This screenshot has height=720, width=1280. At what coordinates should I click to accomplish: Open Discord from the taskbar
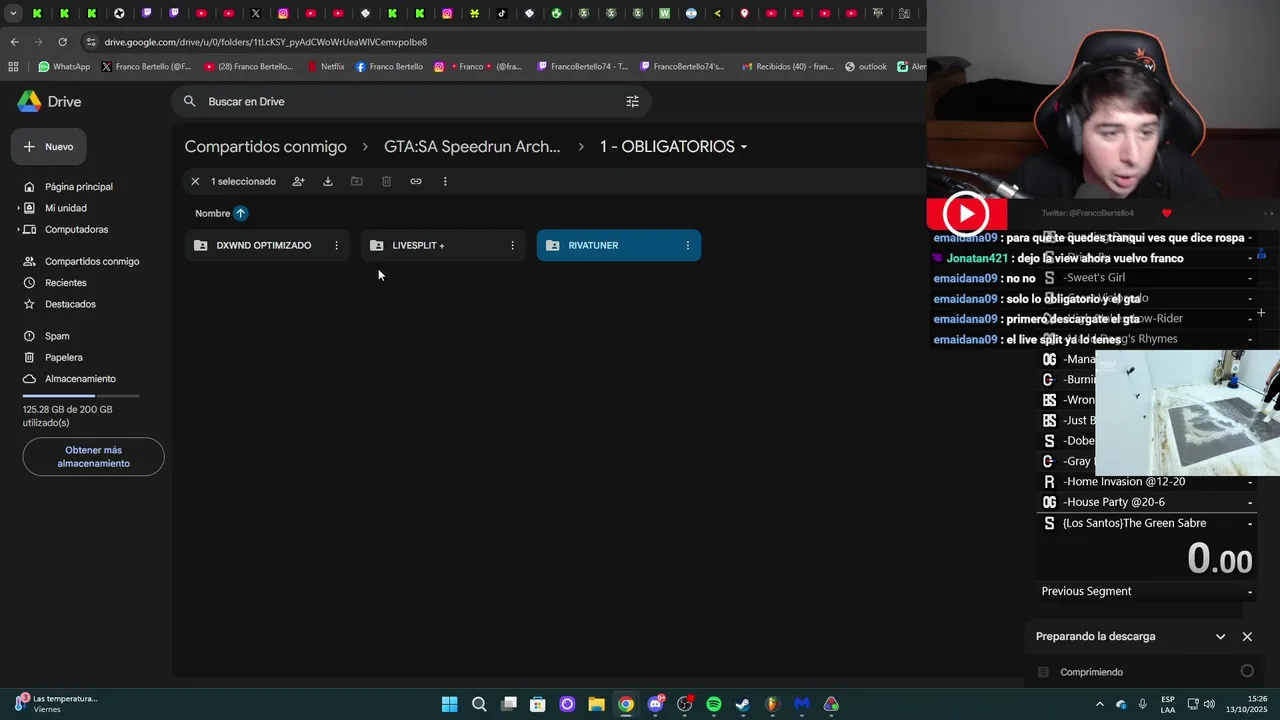(655, 704)
